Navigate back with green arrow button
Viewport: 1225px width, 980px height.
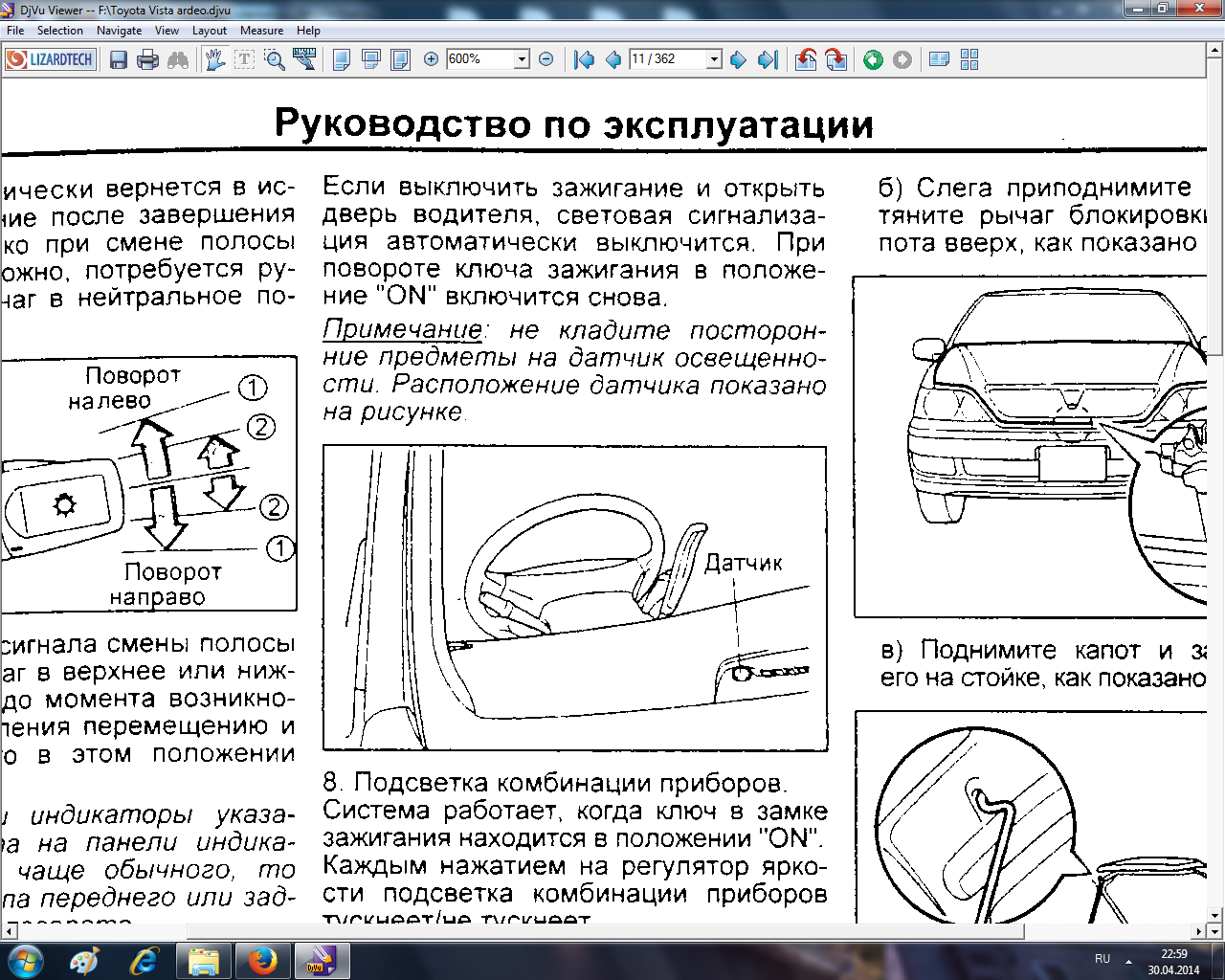tap(873, 60)
